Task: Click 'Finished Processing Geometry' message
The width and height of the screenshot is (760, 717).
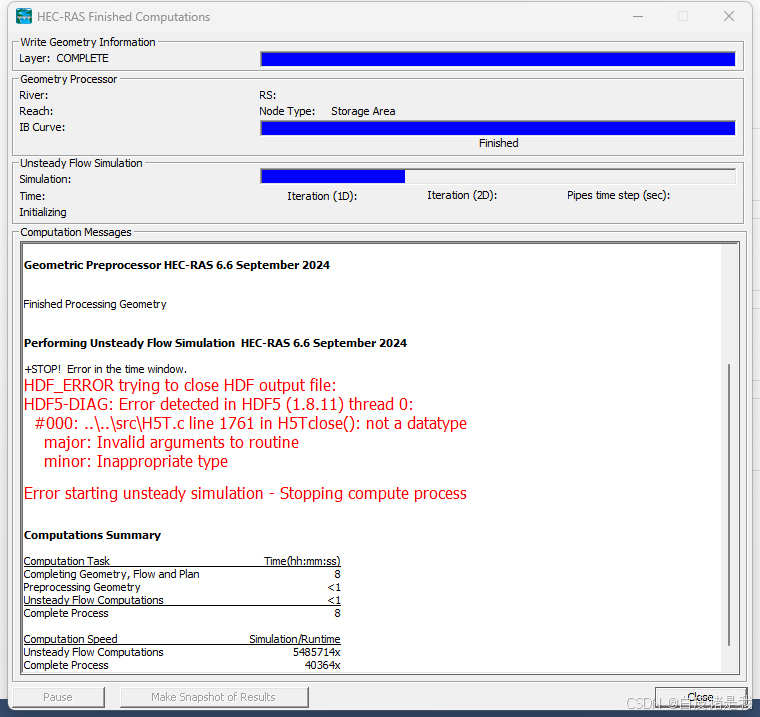Action: (x=95, y=304)
